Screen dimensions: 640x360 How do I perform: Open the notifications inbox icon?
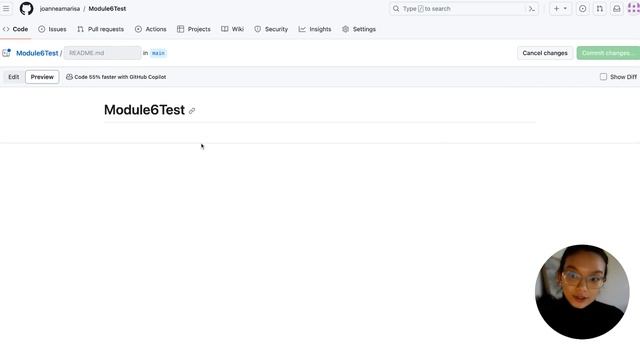617,9
